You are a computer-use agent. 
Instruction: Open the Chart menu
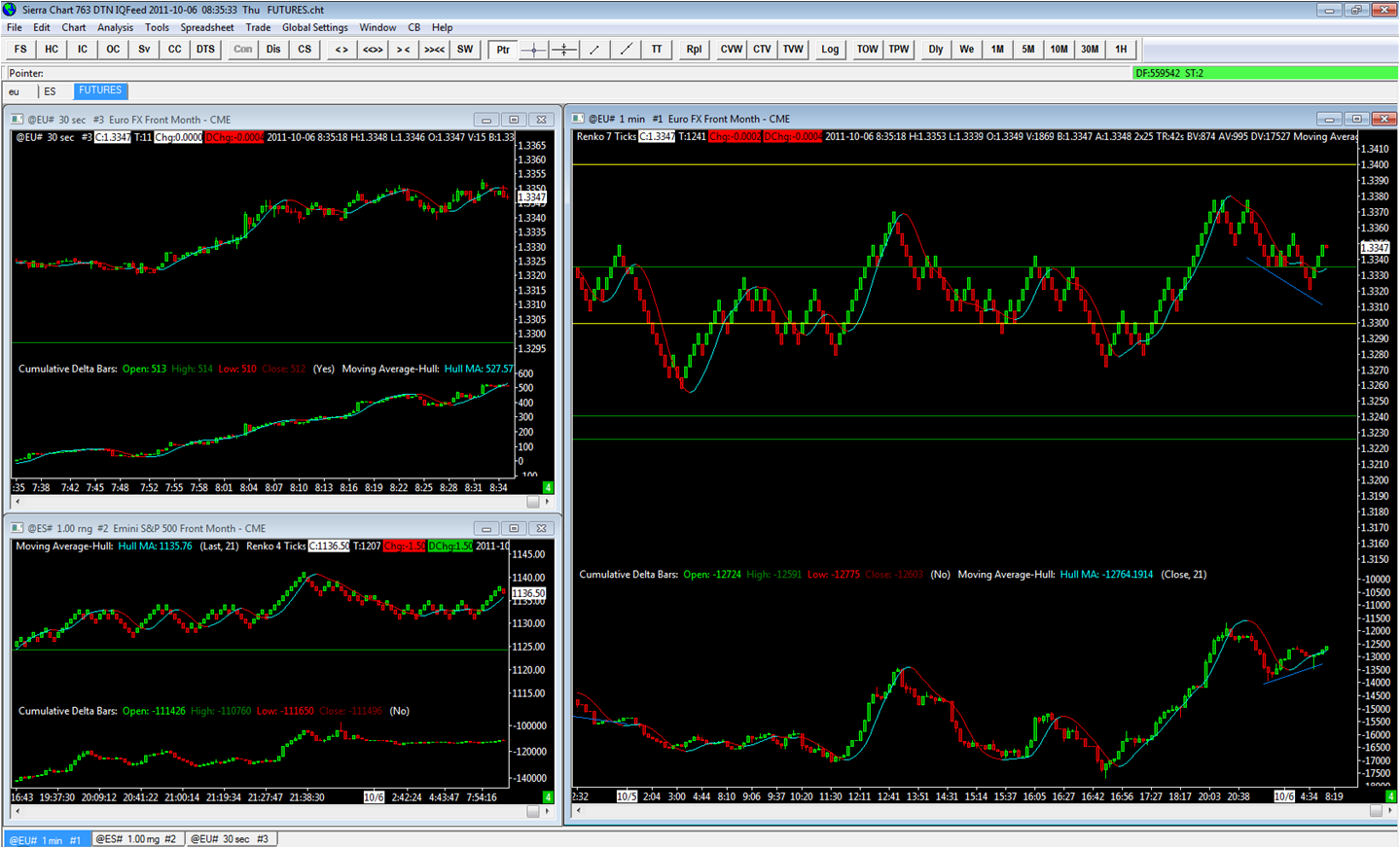pos(74,27)
